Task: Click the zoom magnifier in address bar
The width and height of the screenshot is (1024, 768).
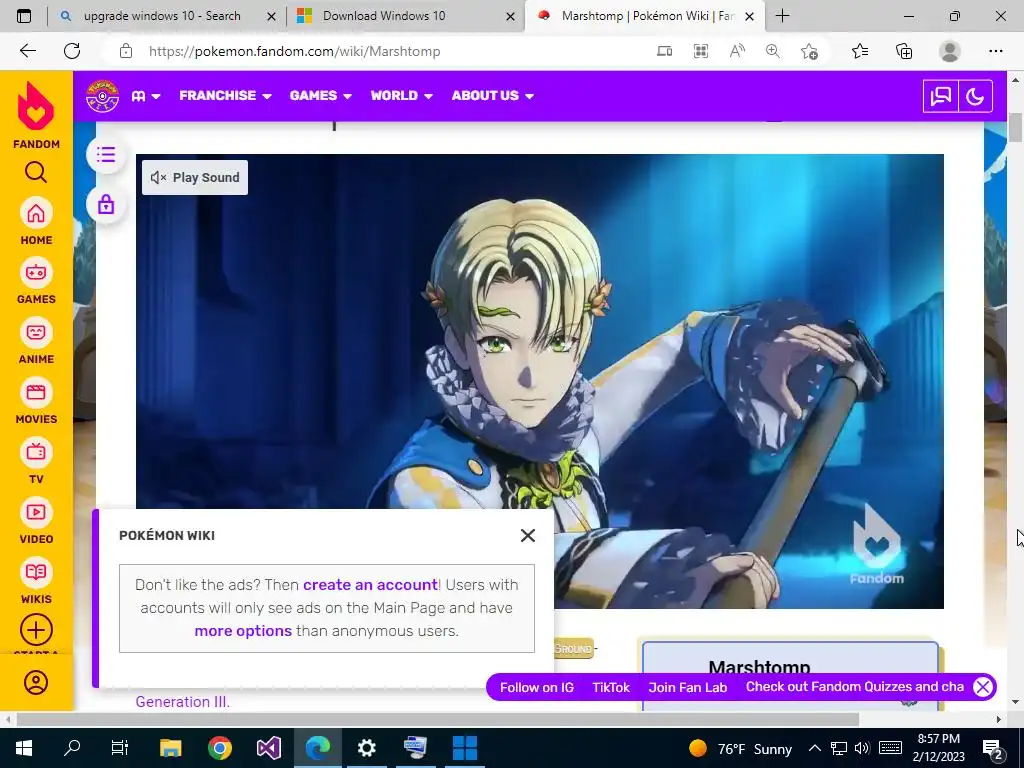Action: click(x=773, y=51)
